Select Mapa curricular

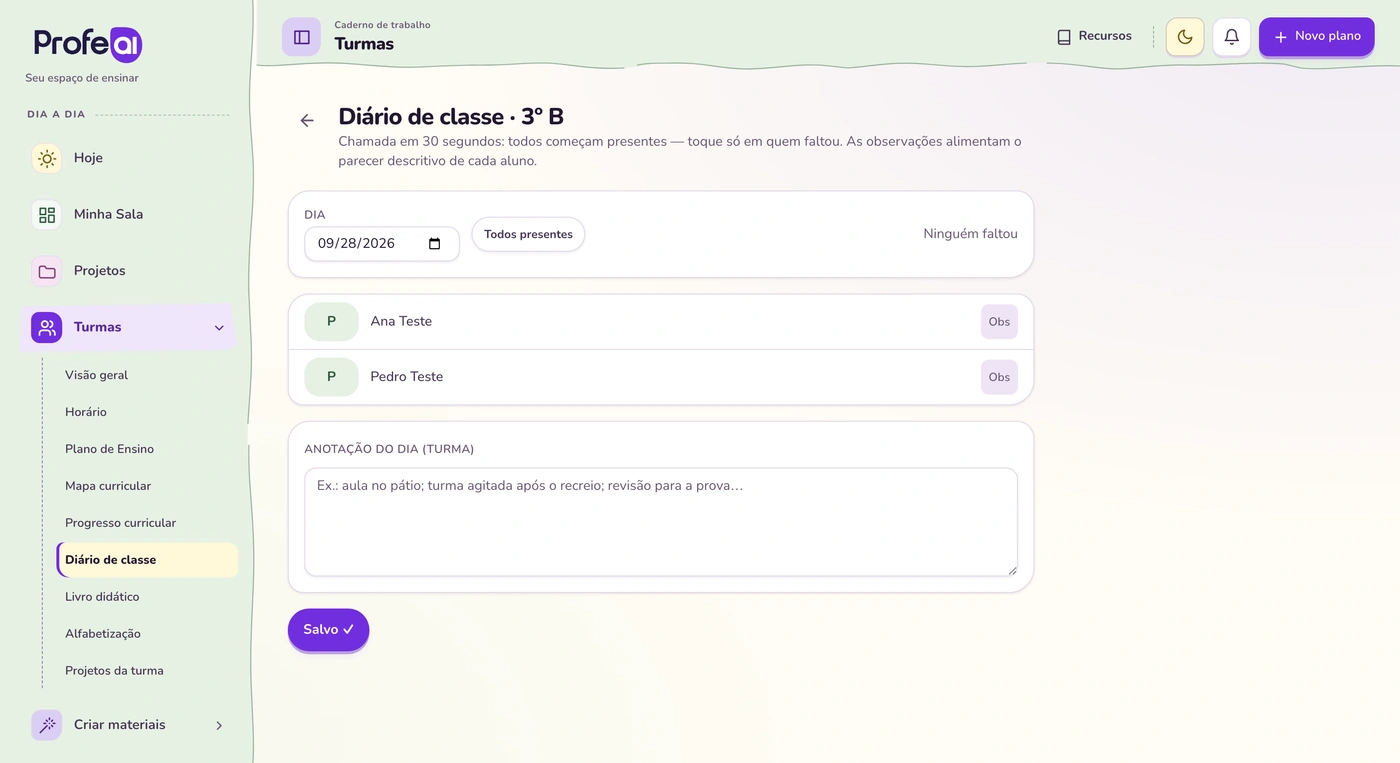click(108, 486)
